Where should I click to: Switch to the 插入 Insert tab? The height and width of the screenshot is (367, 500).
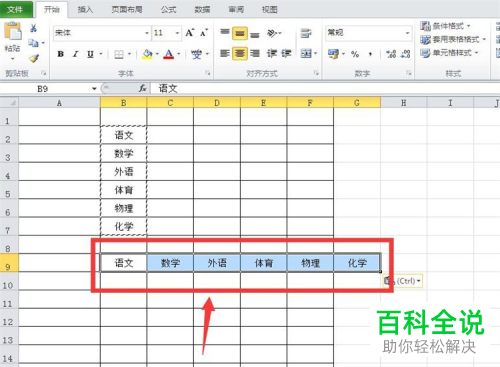click(x=85, y=9)
